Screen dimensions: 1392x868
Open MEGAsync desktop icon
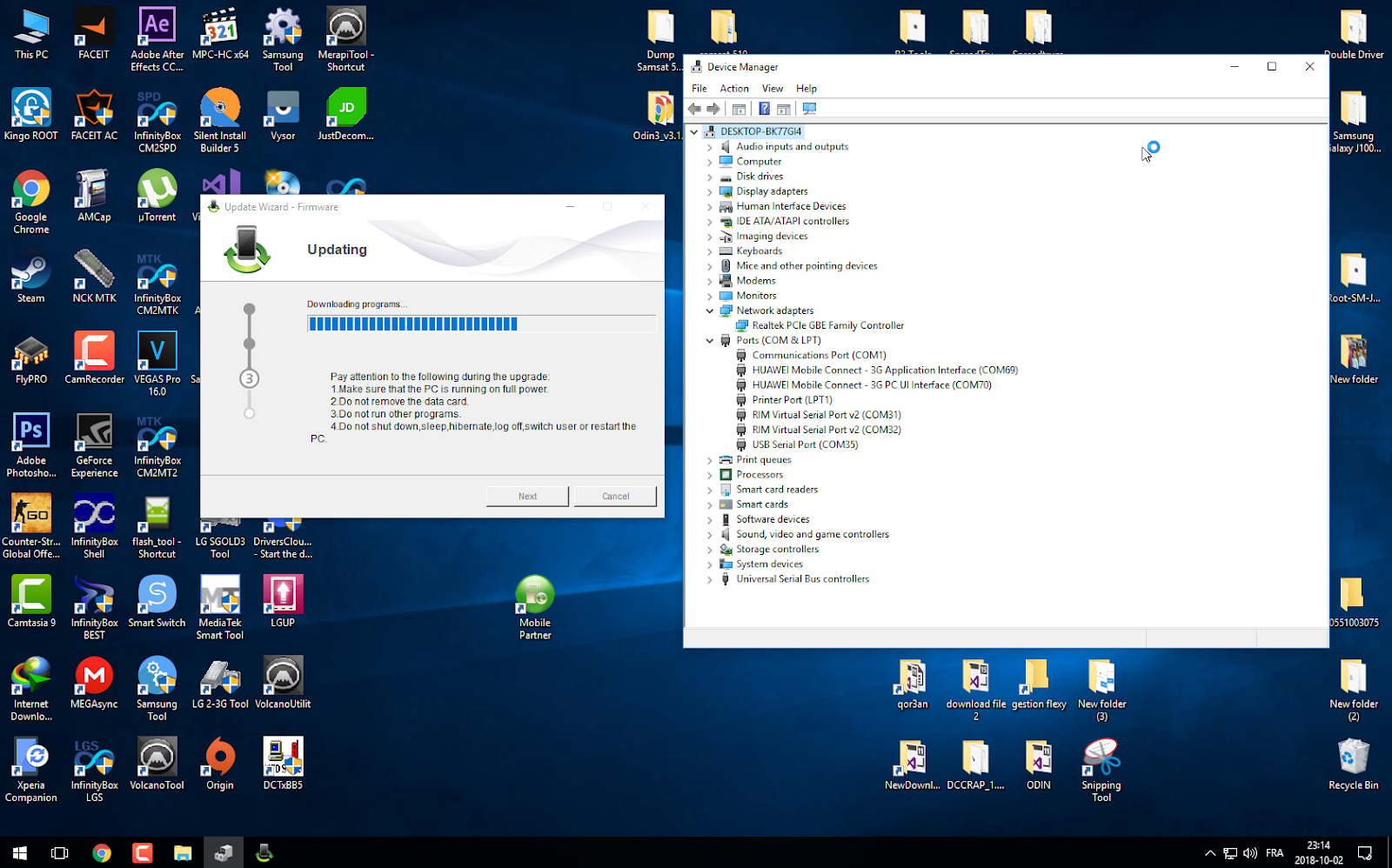(x=94, y=684)
